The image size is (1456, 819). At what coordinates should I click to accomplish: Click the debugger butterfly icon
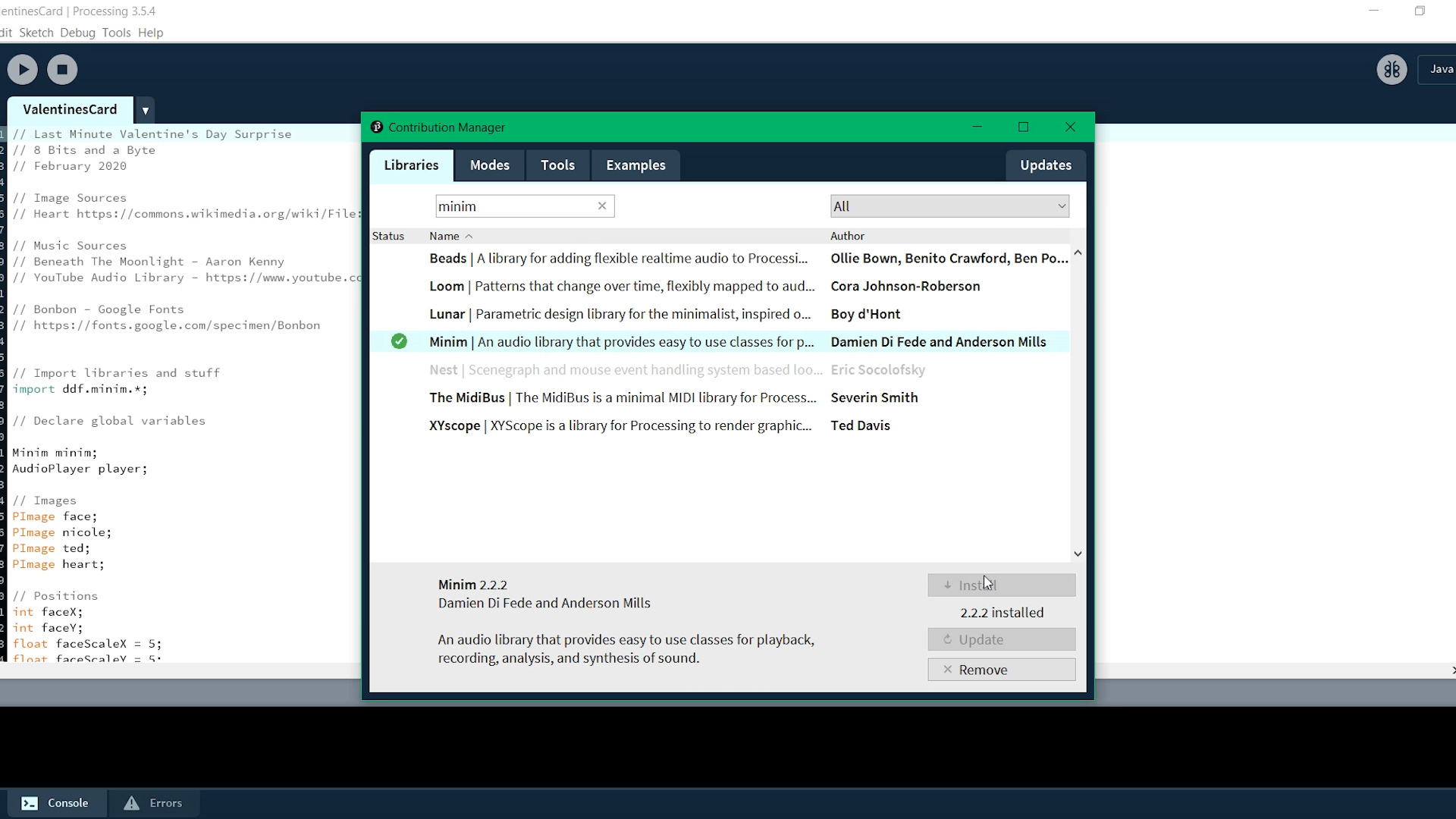(x=1392, y=70)
